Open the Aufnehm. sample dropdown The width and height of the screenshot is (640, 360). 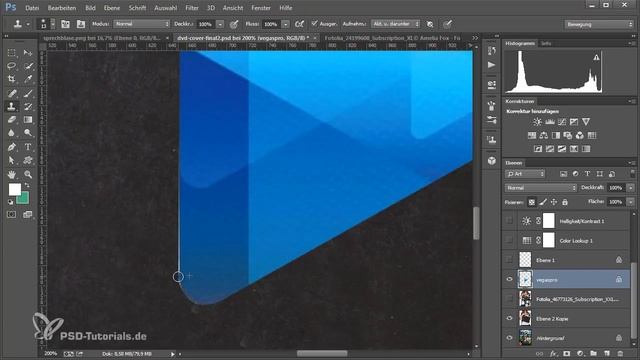click(396, 24)
